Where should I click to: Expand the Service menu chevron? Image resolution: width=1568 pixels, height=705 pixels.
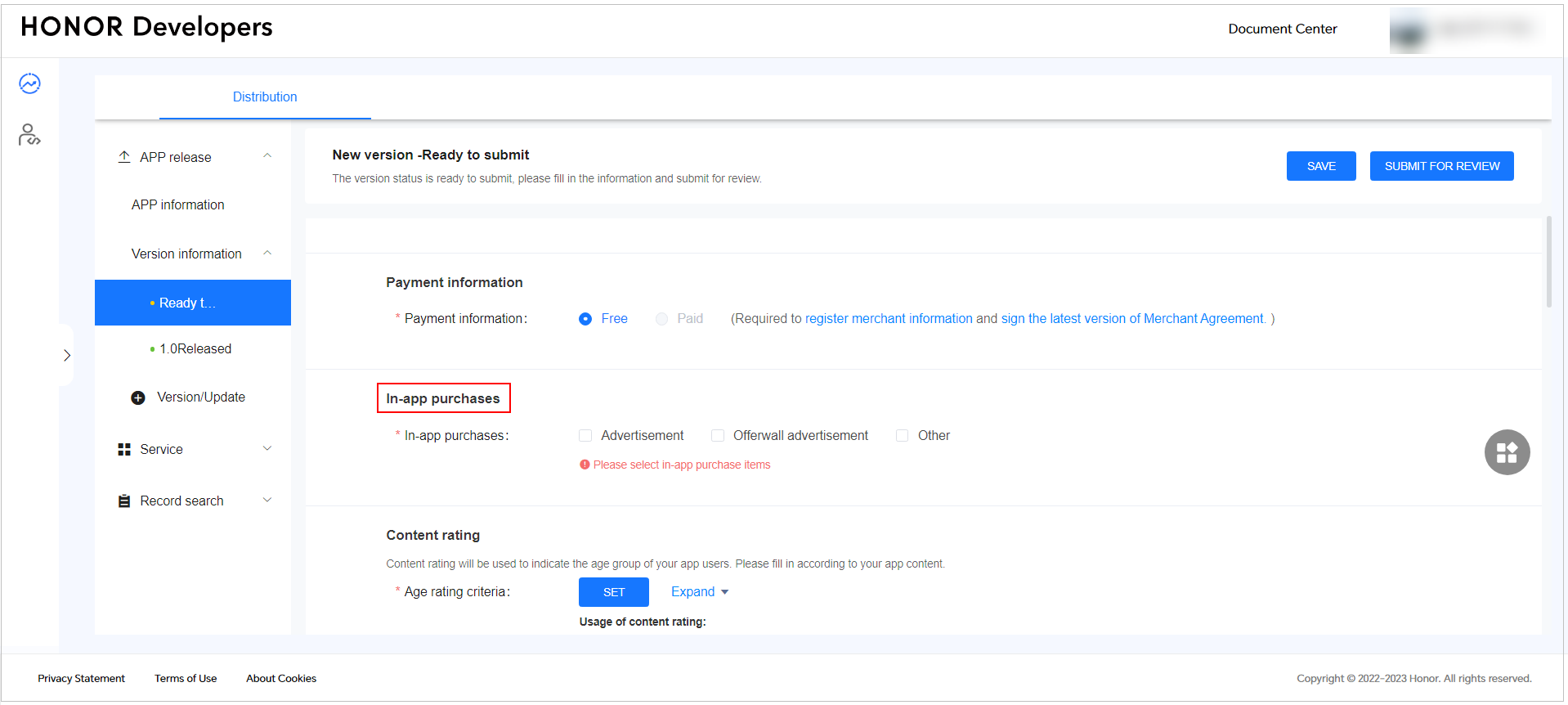tap(267, 449)
